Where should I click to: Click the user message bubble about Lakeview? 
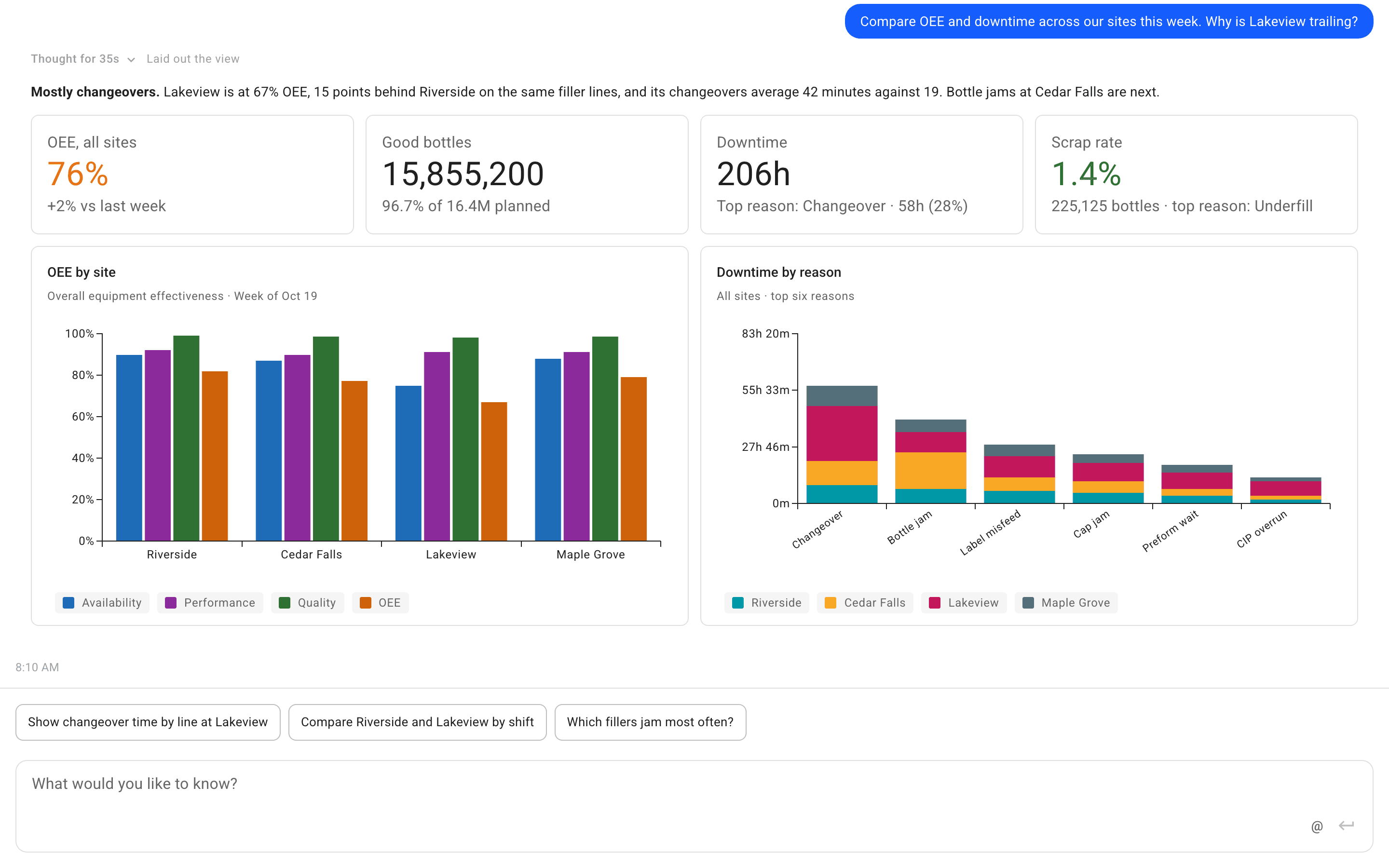(x=1108, y=21)
